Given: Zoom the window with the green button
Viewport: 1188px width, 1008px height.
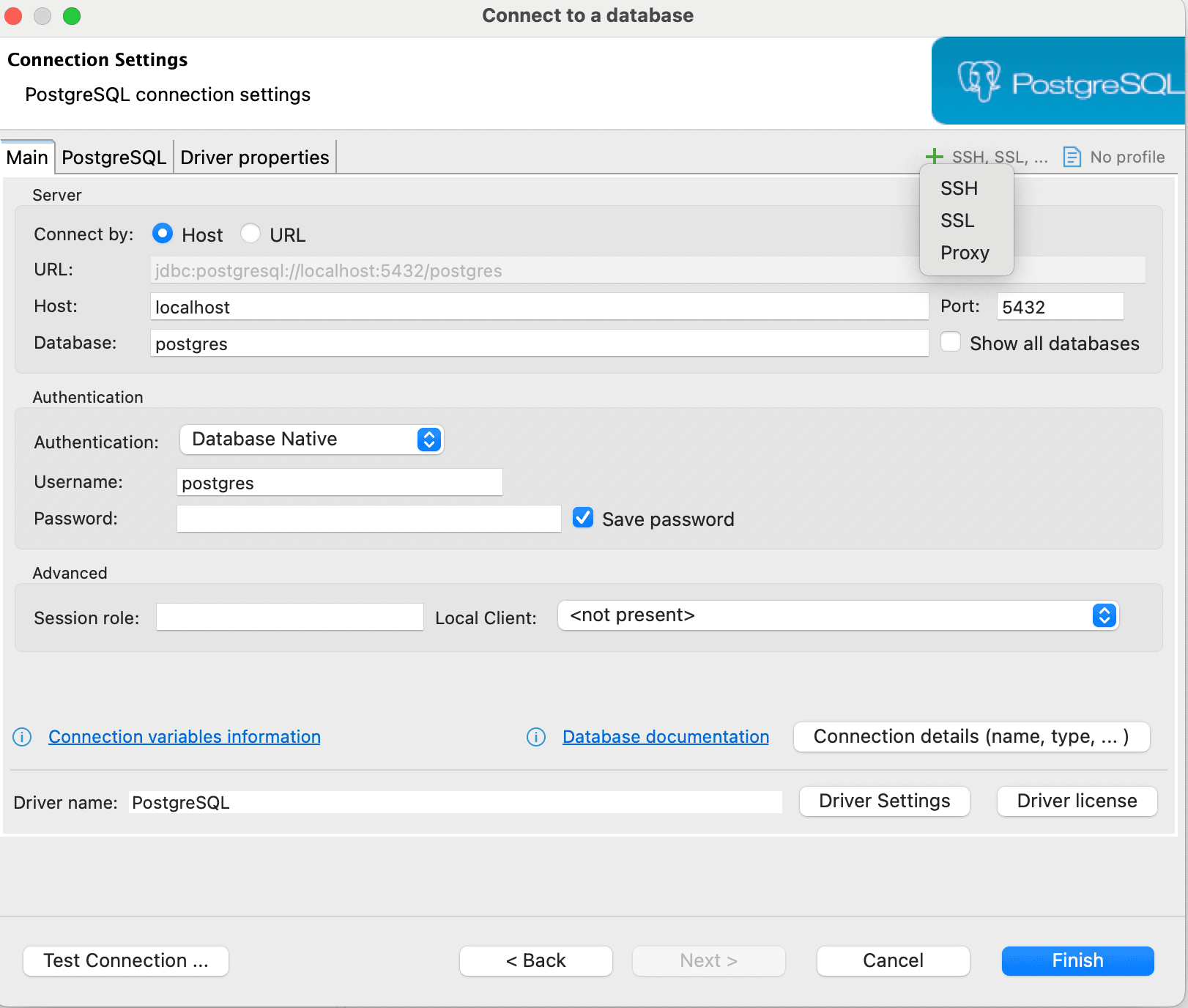Looking at the screenshot, I should [x=72, y=15].
